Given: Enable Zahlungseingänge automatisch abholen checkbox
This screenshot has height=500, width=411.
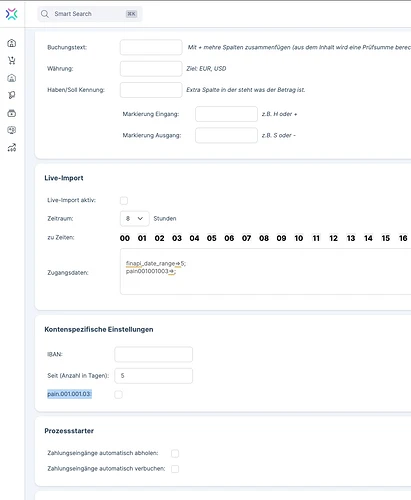Looking at the screenshot, I should click(175, 453).
